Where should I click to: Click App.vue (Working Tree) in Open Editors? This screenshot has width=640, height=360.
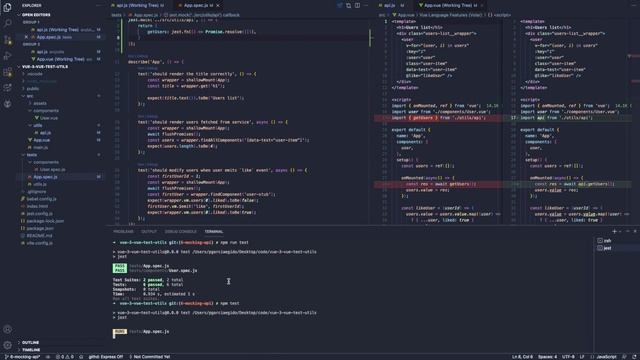60,59
